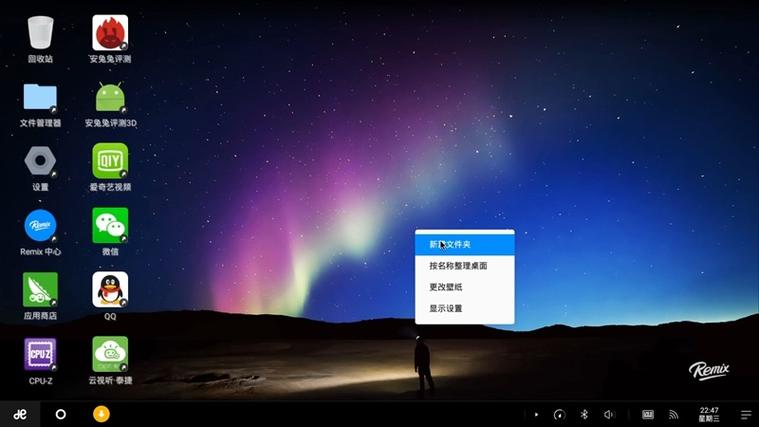This screenshot has height=427, width=759.
Task: Open the 回收站 recycle bin icon
Action: pyautogui.click(x=40, y=33)
